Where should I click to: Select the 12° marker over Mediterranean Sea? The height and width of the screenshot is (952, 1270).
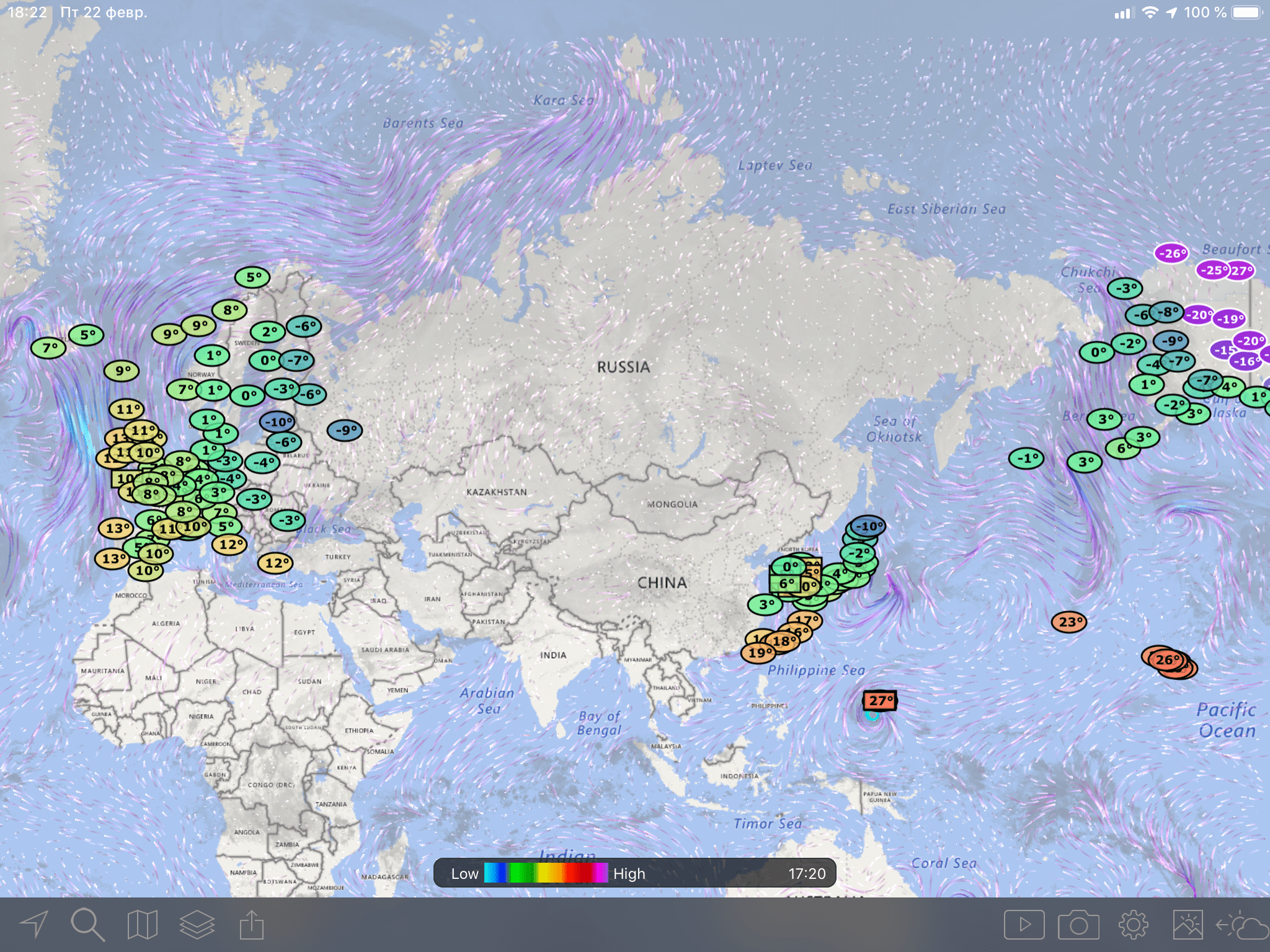click(x=275, y=563)
